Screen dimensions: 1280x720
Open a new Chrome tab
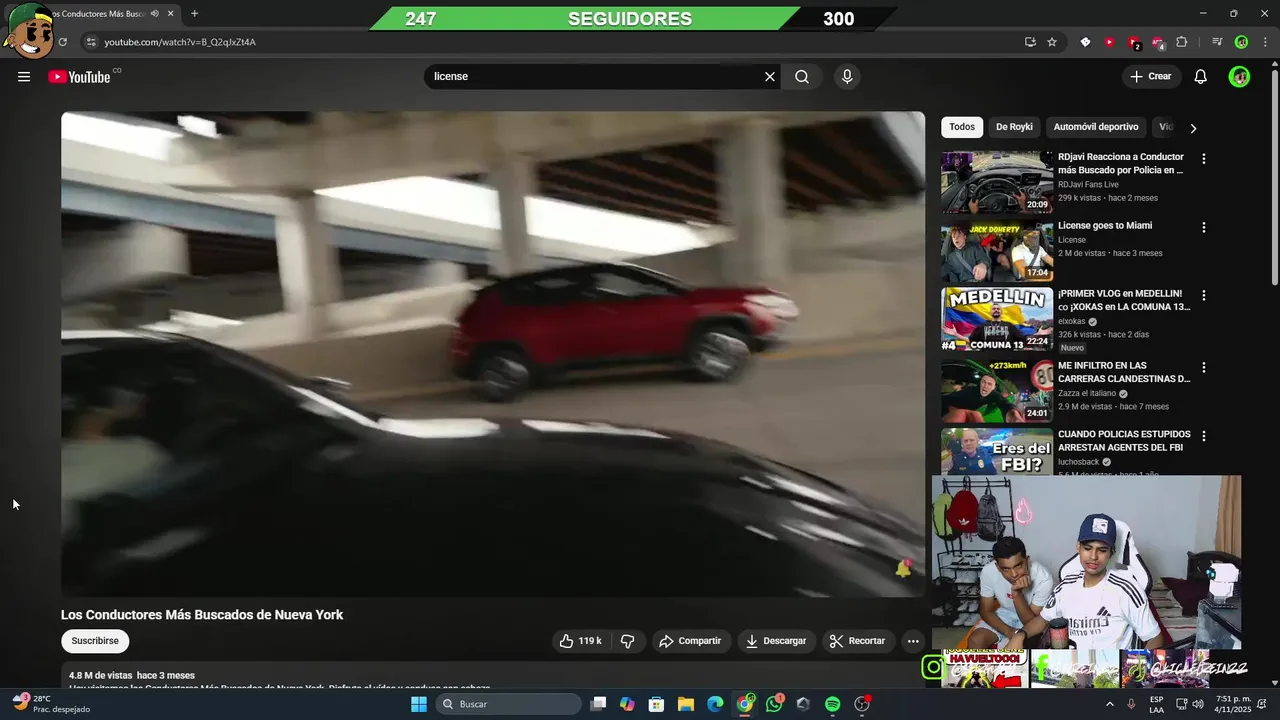(x=194, y=14)
